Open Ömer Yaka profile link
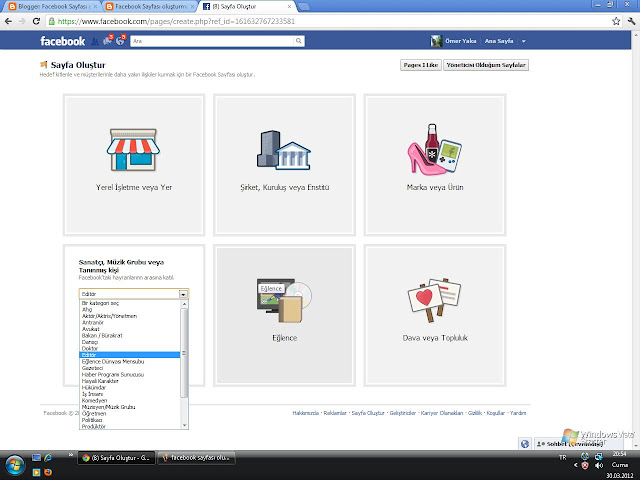This screenshot has height=480, width=640. (x=460, y=41)
